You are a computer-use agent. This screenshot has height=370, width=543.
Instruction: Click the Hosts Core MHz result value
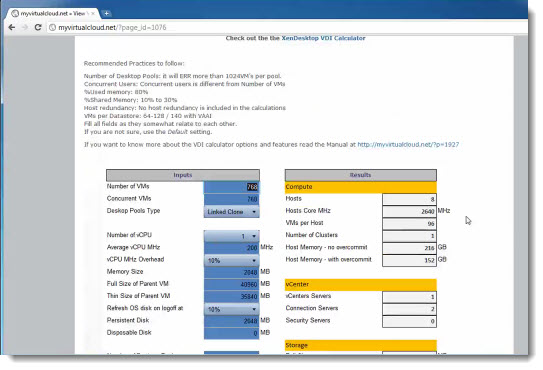point(409,211)
